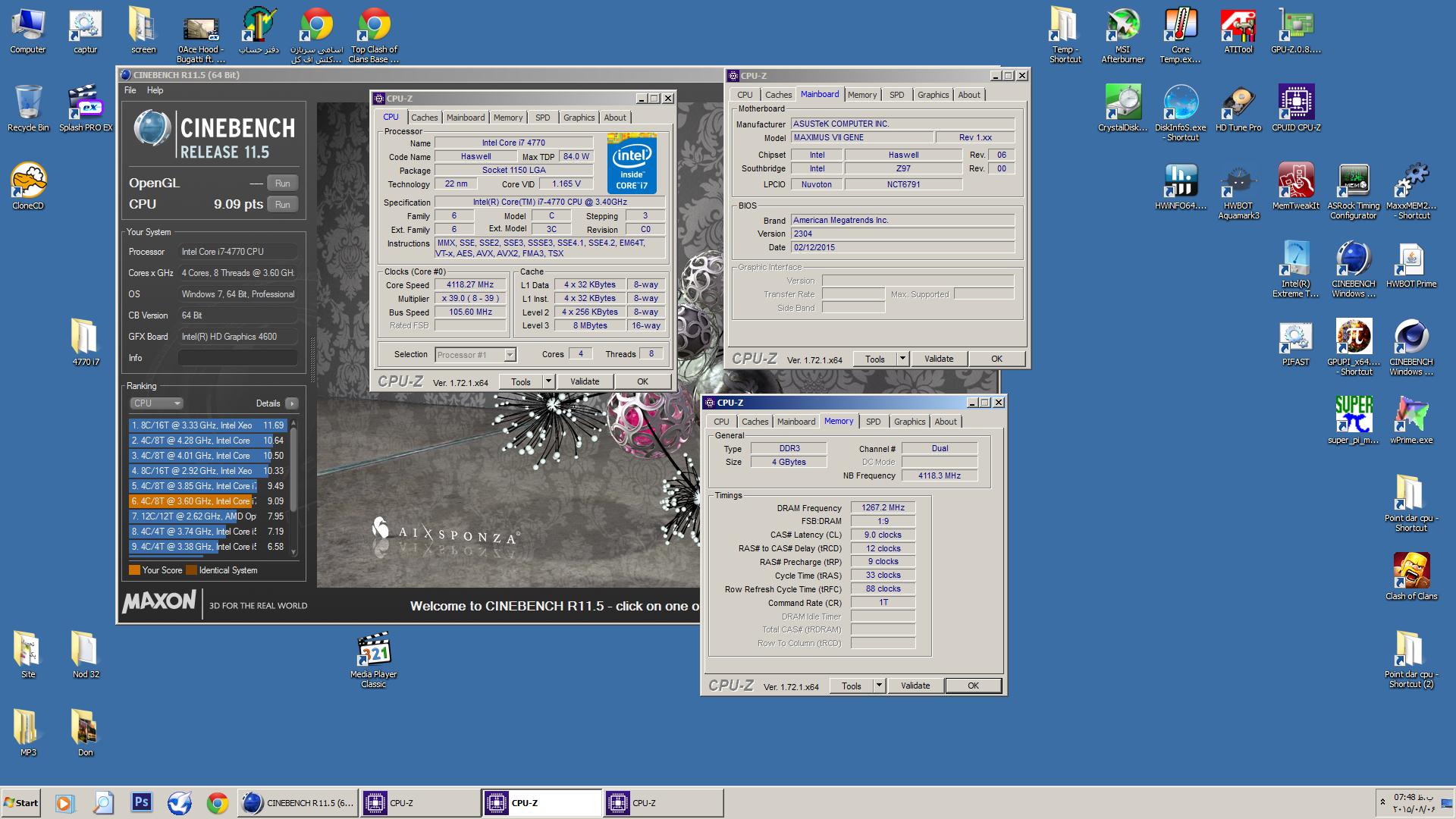Open HWBOT Aquamark3 icon
1456x819 pixels.
[x=1238, y=190]
